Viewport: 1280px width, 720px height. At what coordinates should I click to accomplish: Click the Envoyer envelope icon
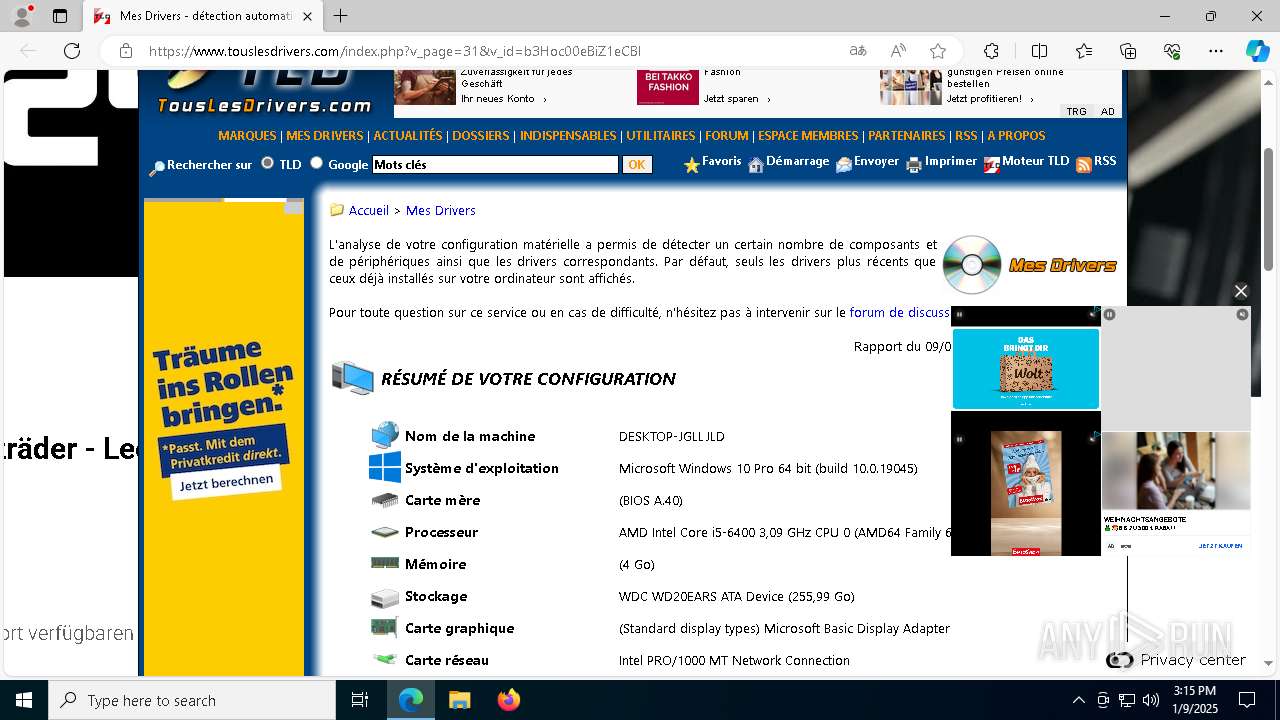click(844, 164)
